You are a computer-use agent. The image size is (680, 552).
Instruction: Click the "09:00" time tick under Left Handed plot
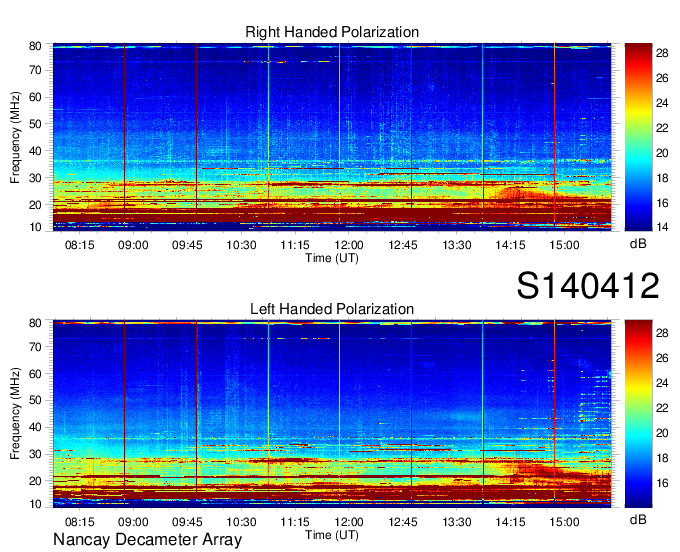[x=133, y=522]
